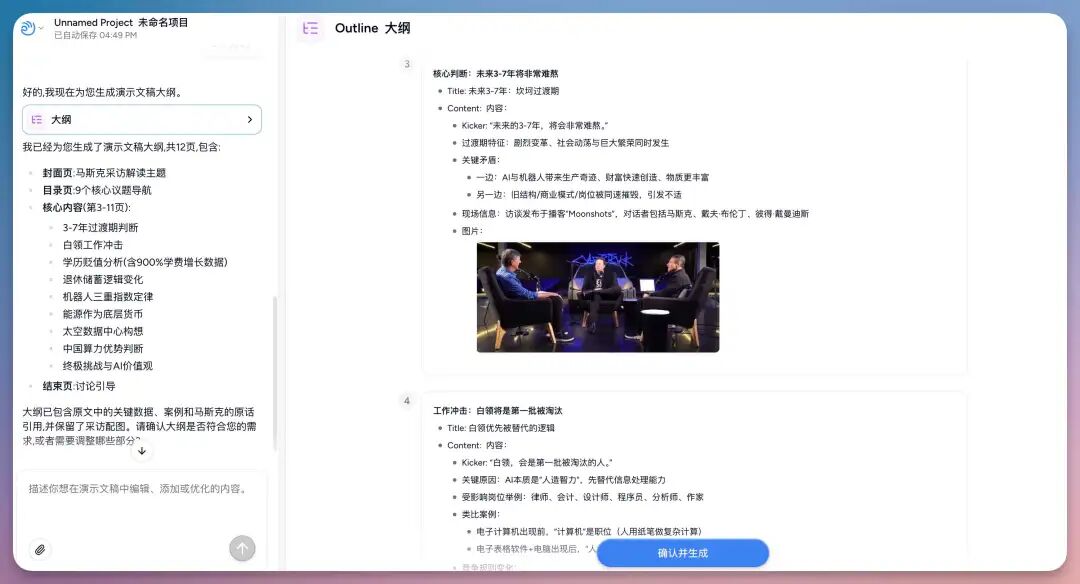Click the send arrow icon in the input box
Image resolution: width=1080 pixels, height=584 pixels.
[242, 548]
